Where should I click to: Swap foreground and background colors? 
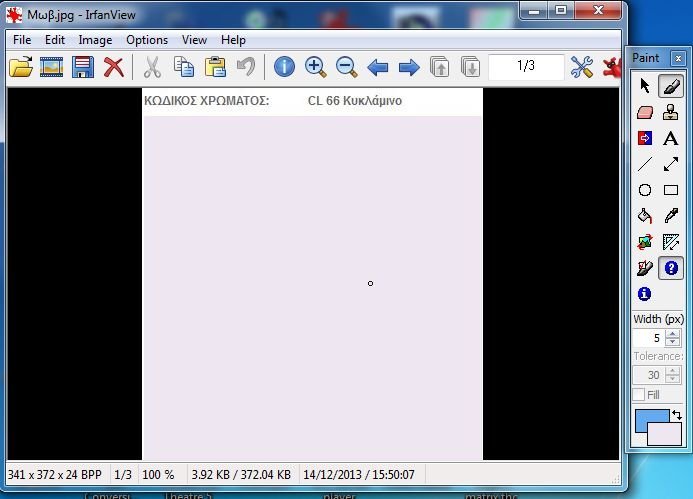pos(677,415)
